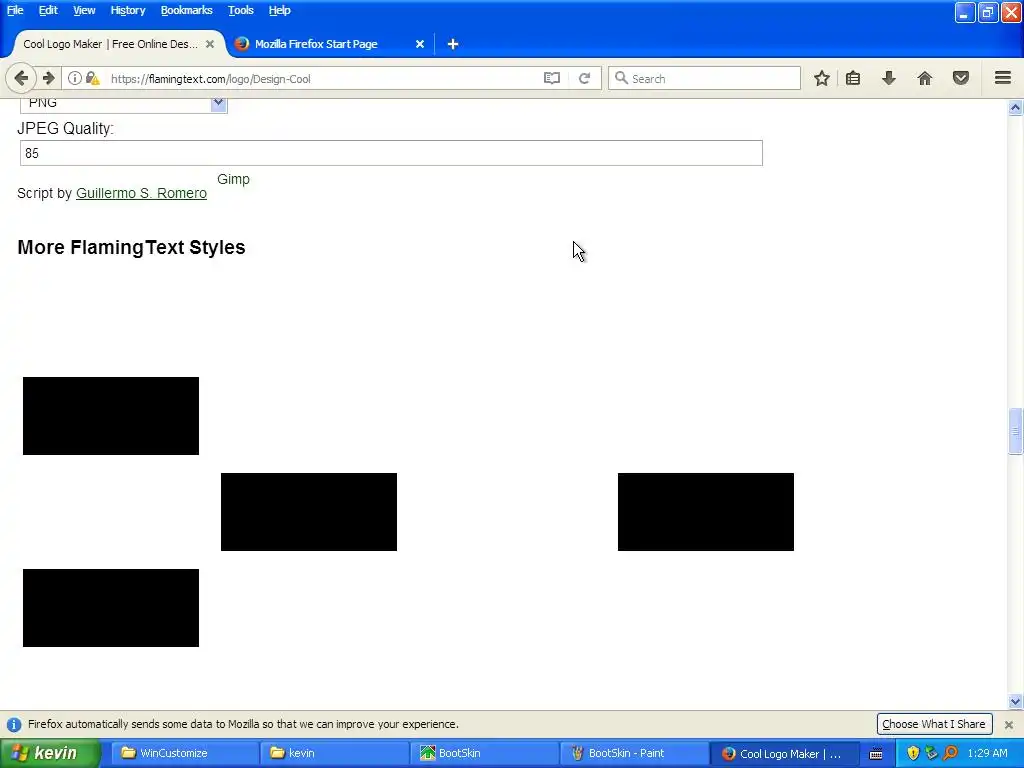Screen dimensions: 1024x768
Task: Open the History menu
Action: click(x=127, y=10)
